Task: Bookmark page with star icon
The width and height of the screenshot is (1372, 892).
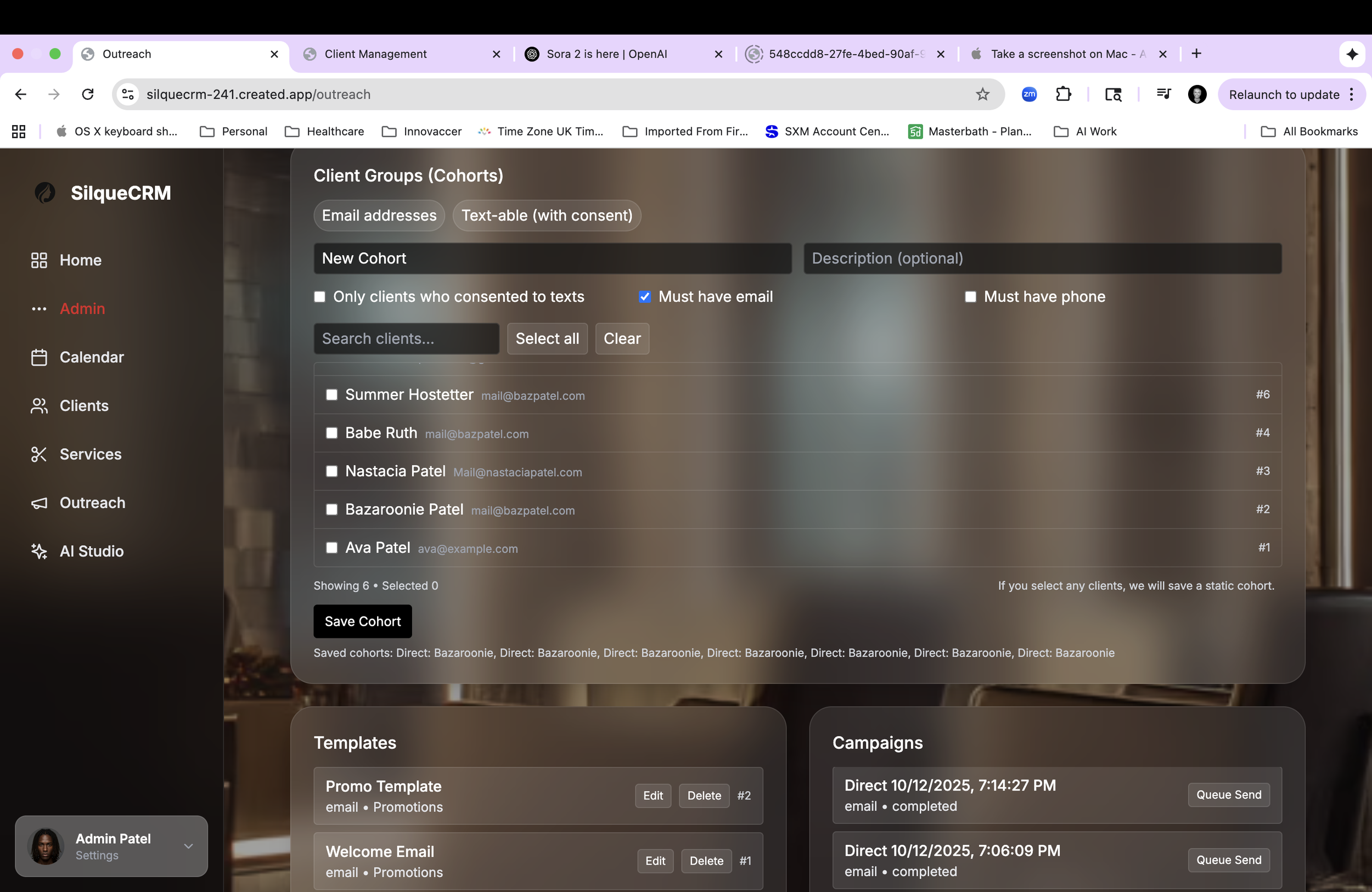Action: click(982, 94)
